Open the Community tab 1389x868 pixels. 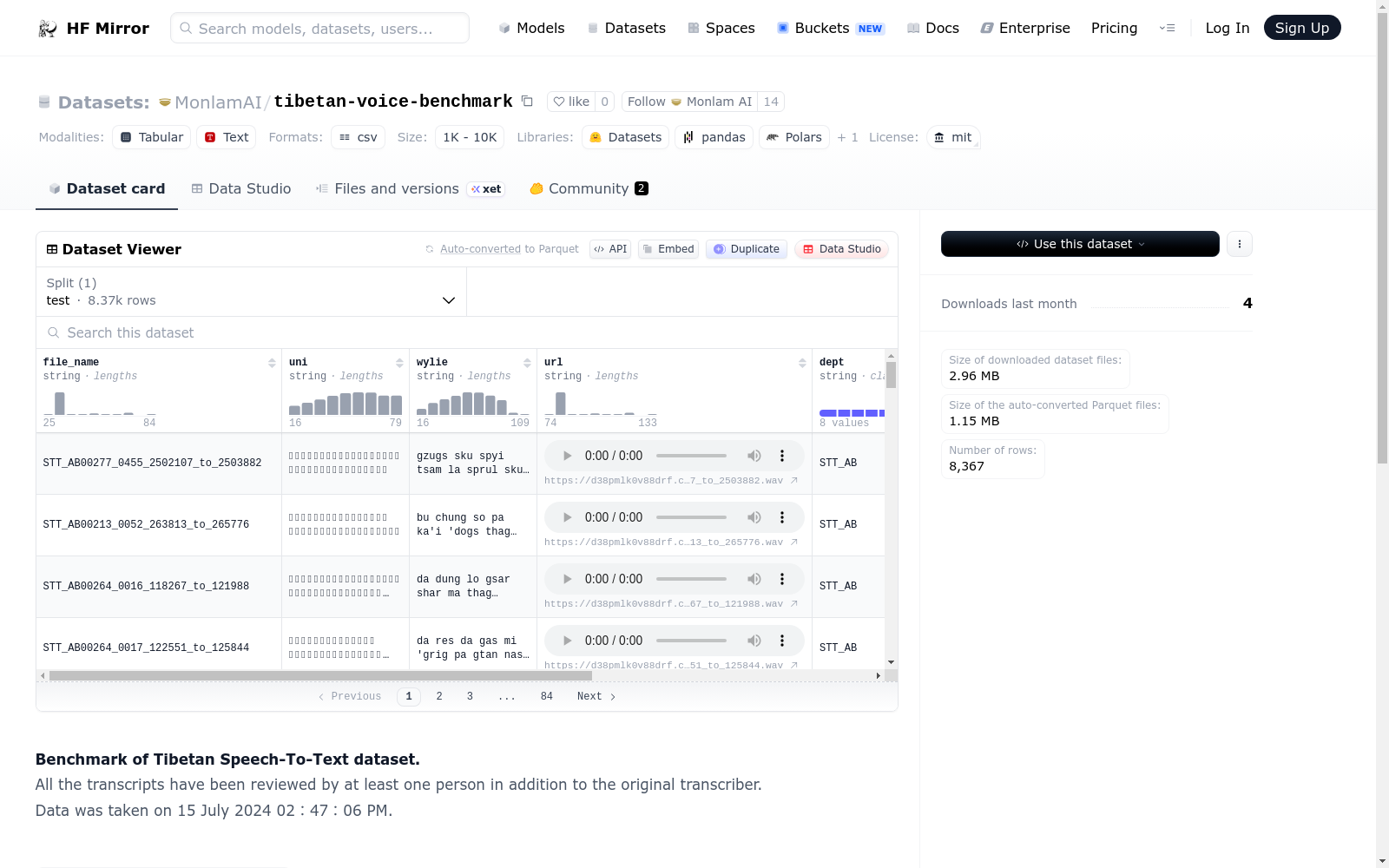(x=589, y=188)
